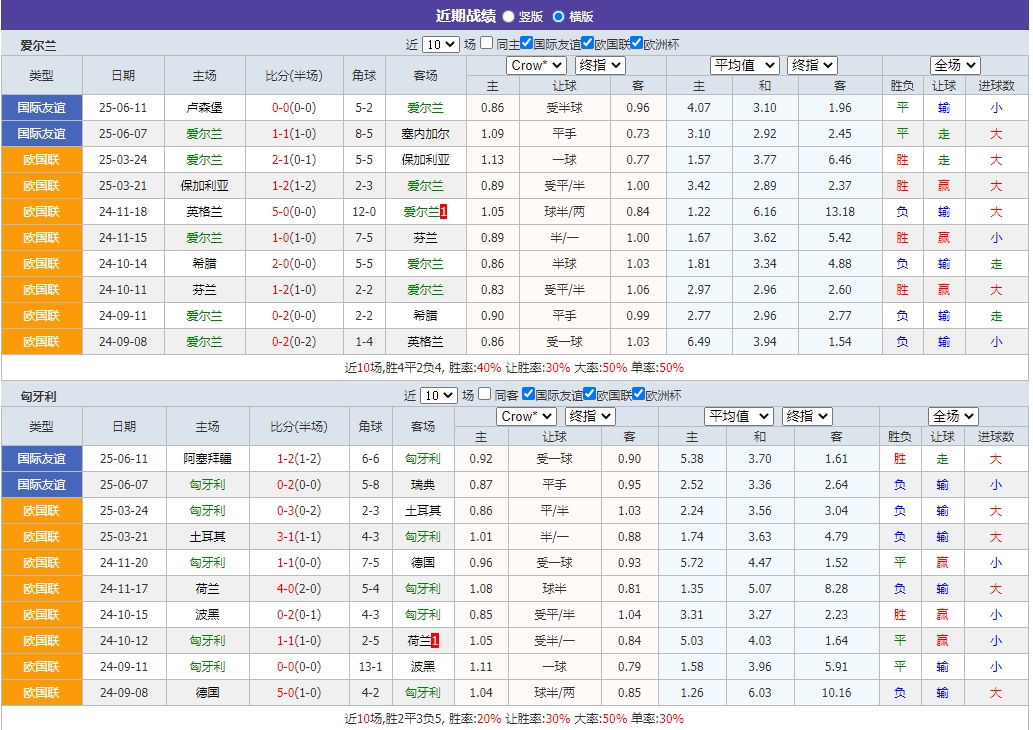1033x730 pixels.
Task: Open the Crow* bookmaker dropdown
Action: tap(535, 64)
